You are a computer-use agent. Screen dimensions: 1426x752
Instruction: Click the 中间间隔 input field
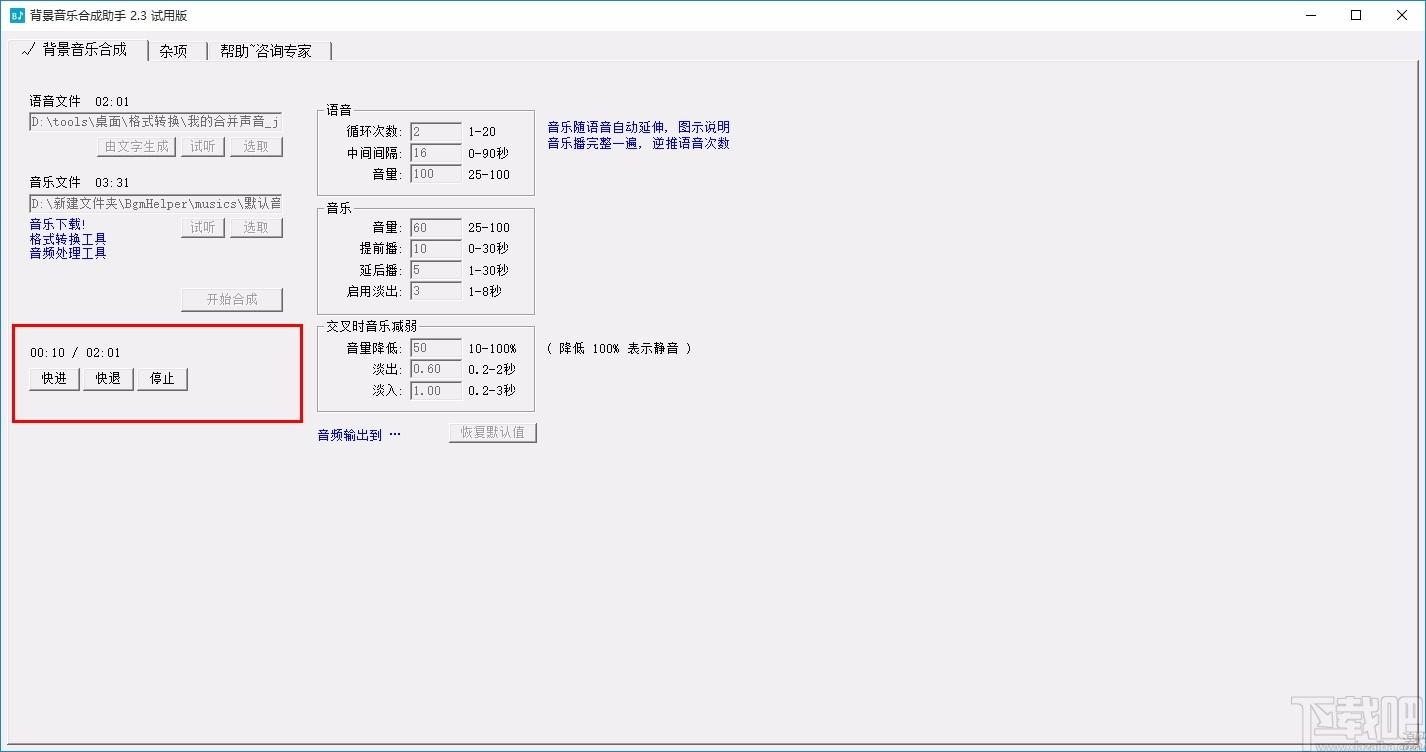click(435, 153)
